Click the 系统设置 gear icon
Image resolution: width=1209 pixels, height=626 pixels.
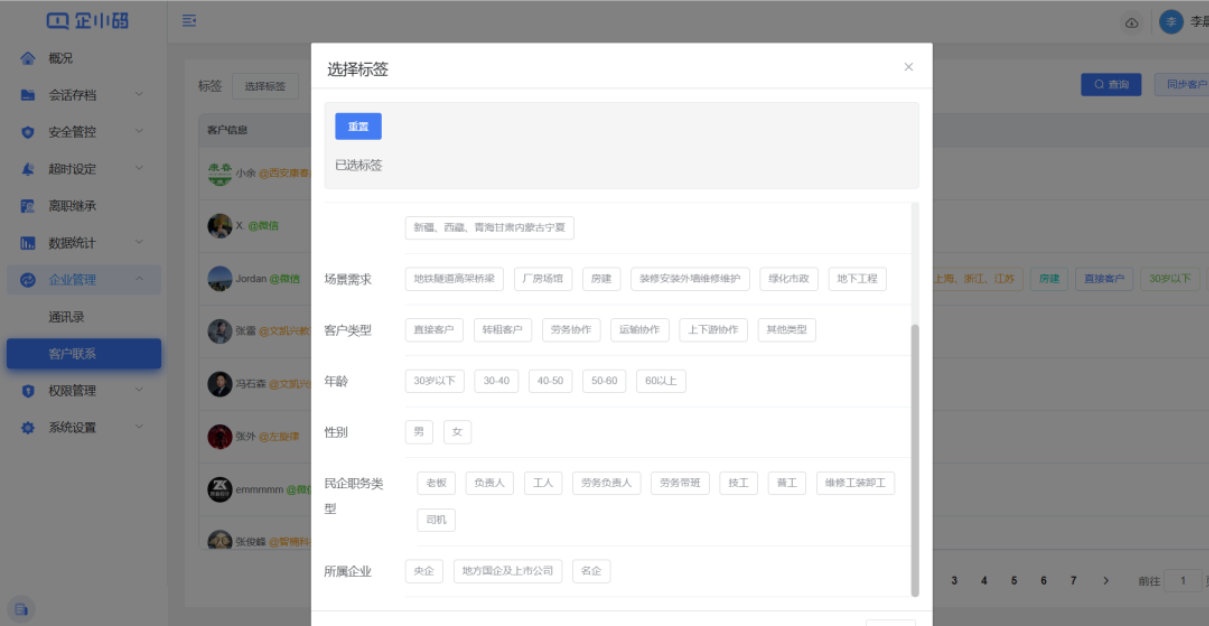[28, 428]
